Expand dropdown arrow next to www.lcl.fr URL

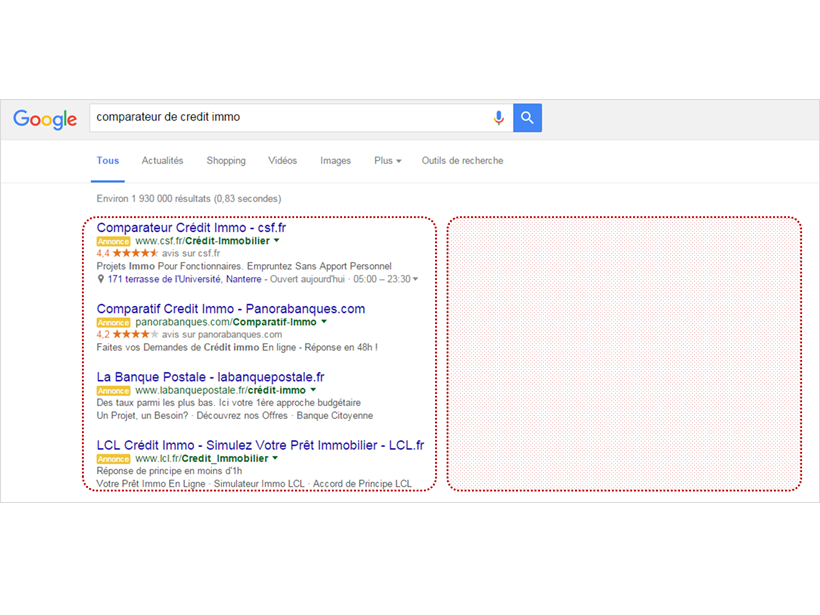(275, 458)
